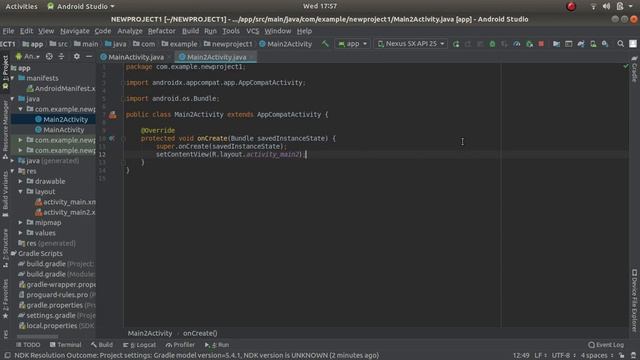
Task: Click the Sync Project with Gradle icon
Action: pos(581,44)
